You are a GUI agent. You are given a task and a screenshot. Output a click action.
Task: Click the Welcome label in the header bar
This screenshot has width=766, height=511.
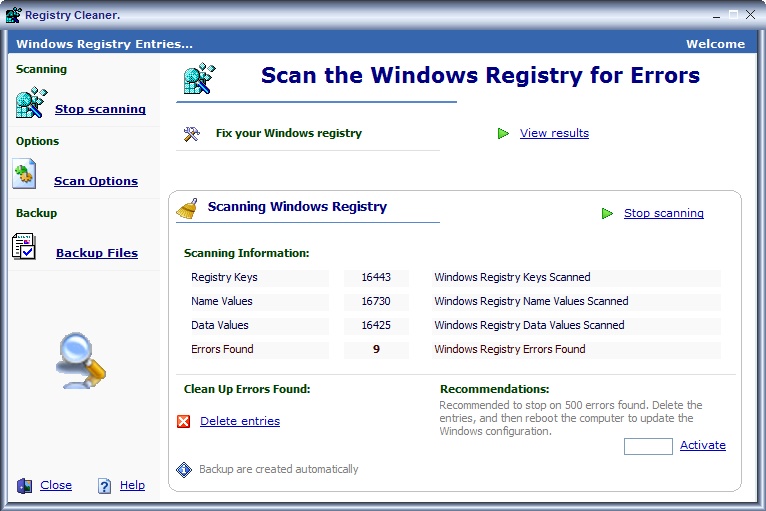point(715,44)
